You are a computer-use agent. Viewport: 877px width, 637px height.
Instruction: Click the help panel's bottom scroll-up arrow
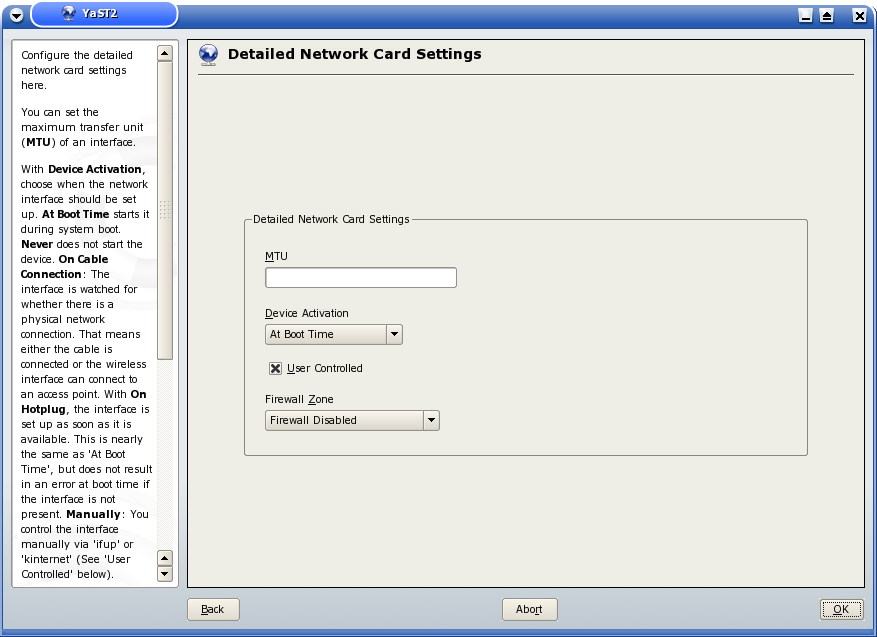[x=165, y=558]
